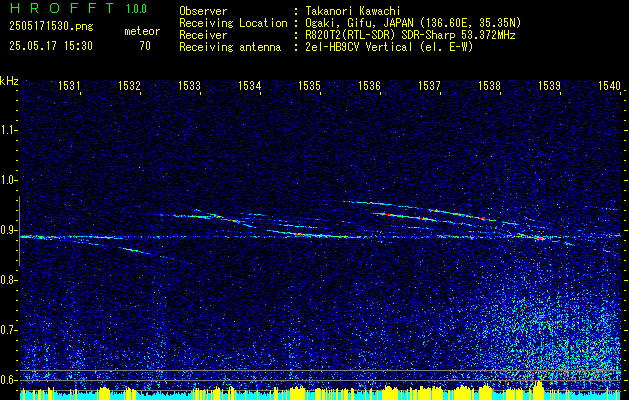
Task: Click the filename 2505171530.png
Action: [51, 26]
